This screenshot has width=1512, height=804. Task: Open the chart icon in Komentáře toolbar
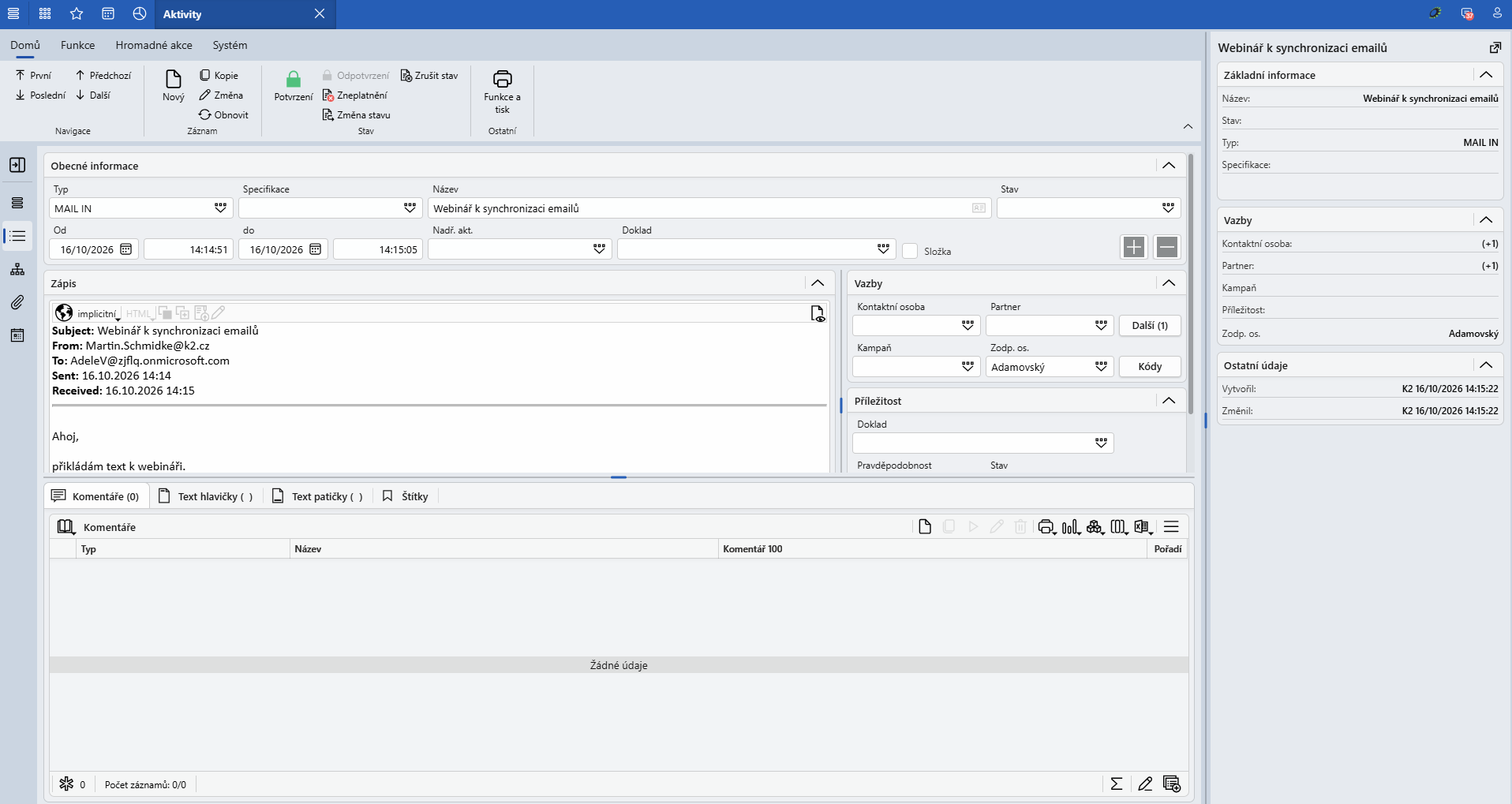[1071, 527]
